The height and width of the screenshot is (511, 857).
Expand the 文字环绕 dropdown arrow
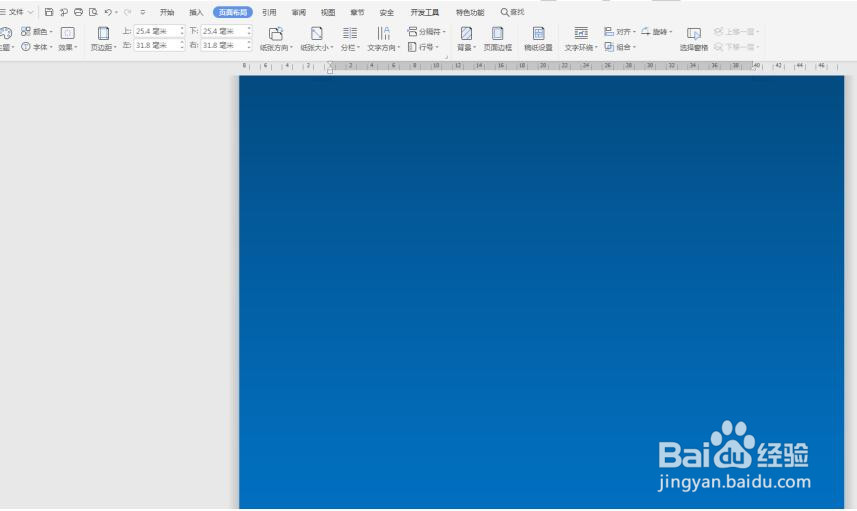click(596, 48)
